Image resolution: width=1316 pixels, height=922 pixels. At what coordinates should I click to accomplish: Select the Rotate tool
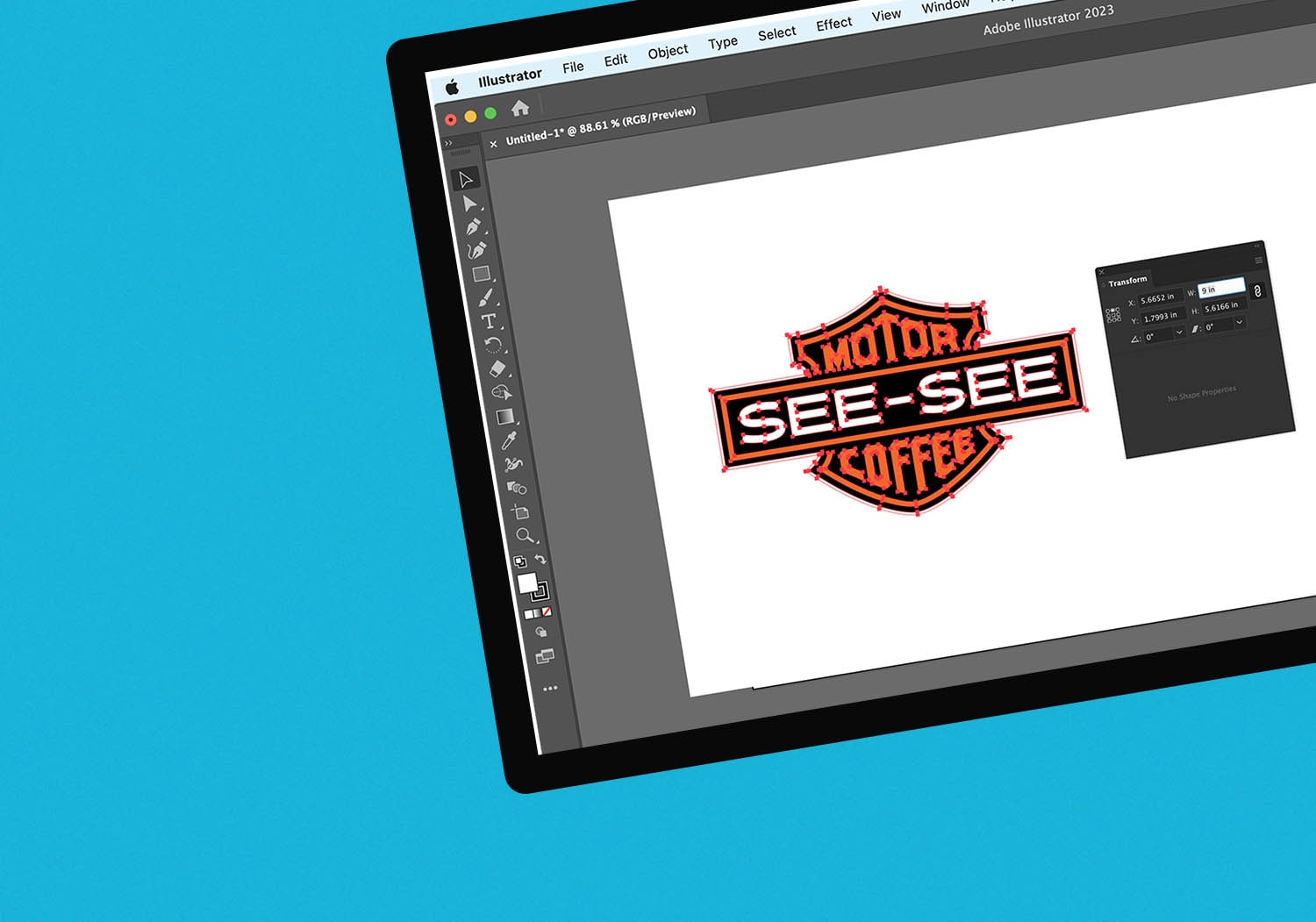click(493, 345)
